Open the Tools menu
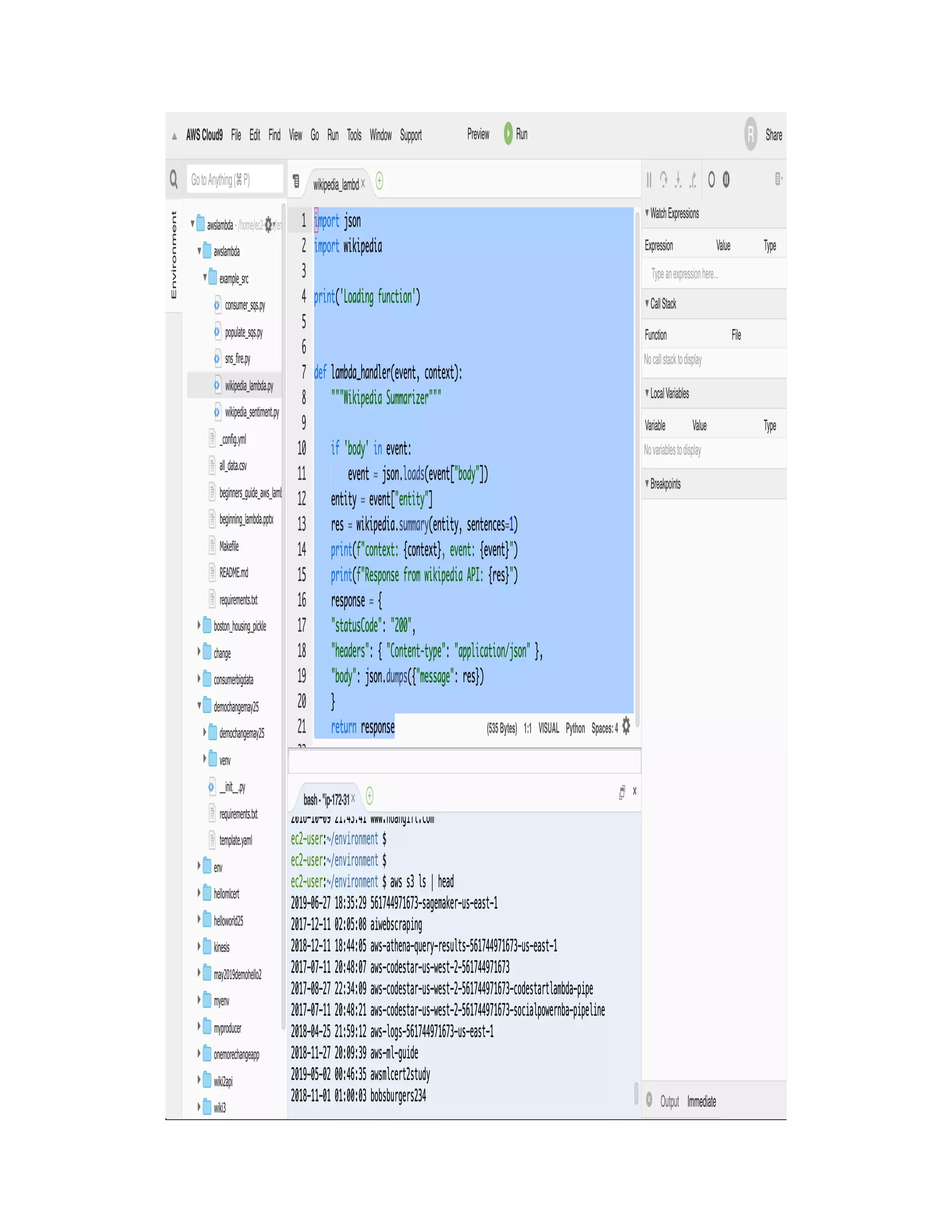 [x=354, y=135]
